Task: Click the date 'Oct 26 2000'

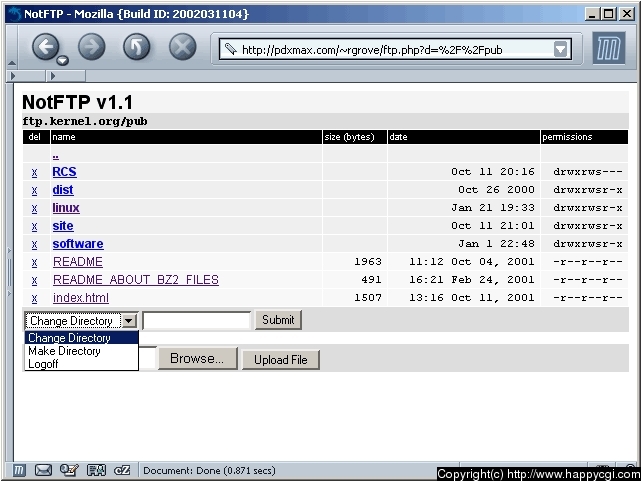Action: (496, 190)
